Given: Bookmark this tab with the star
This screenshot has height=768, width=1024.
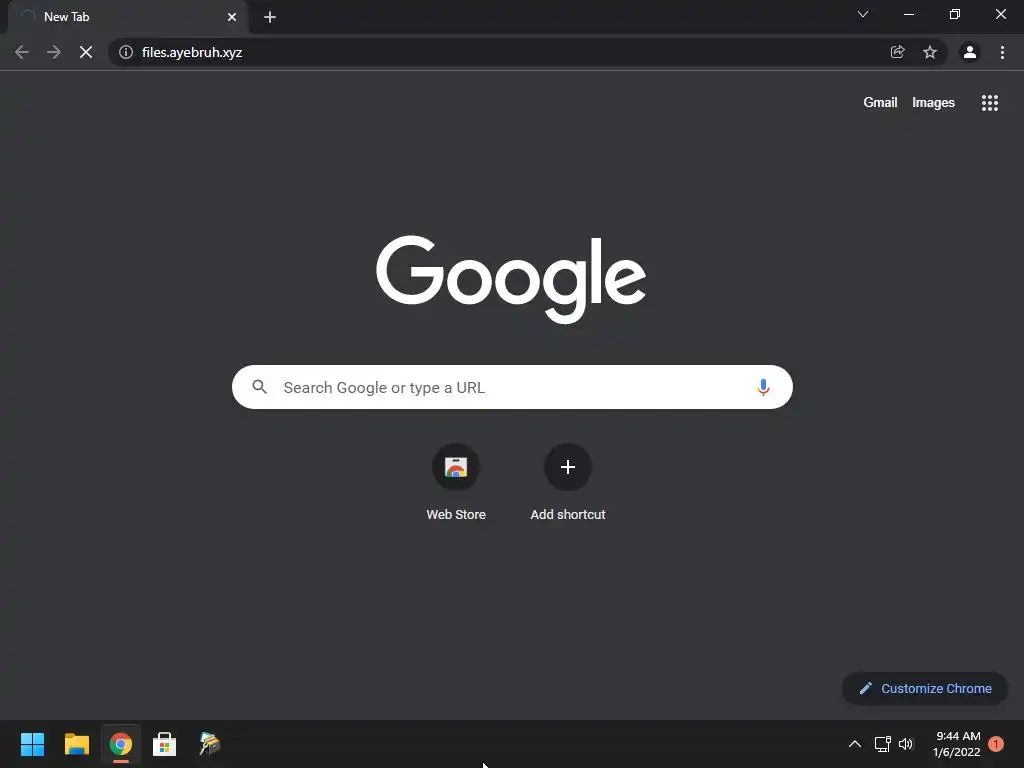Looking at the screenshot, I should tap(930, 52).
